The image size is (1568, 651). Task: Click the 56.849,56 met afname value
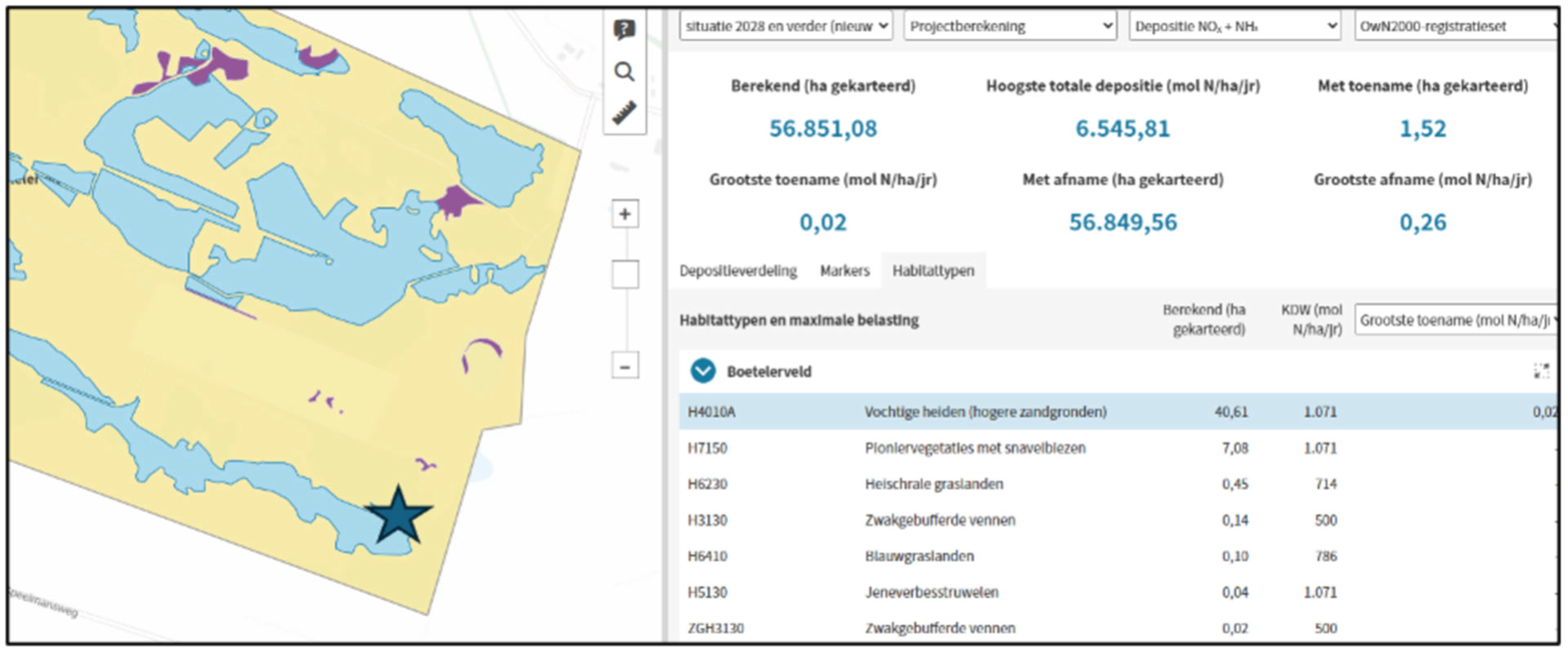click(1123, 222)
